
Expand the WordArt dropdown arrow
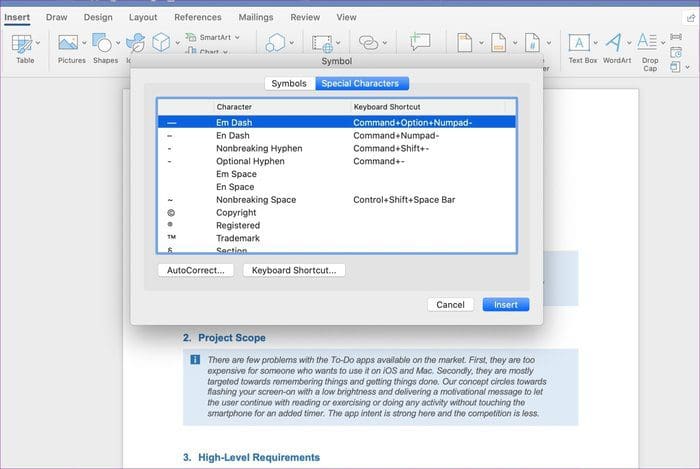pyautogui.click(x=629, y=43)
